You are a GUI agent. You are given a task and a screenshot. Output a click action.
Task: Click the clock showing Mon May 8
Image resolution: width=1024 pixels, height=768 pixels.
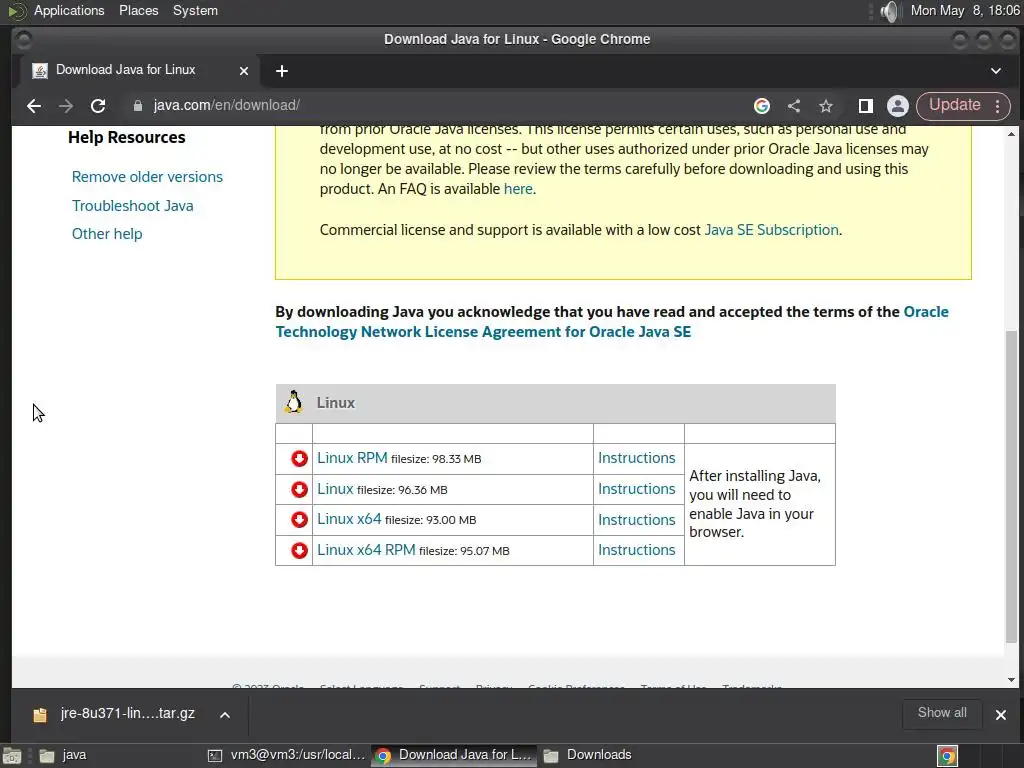[x=965, y=10]
